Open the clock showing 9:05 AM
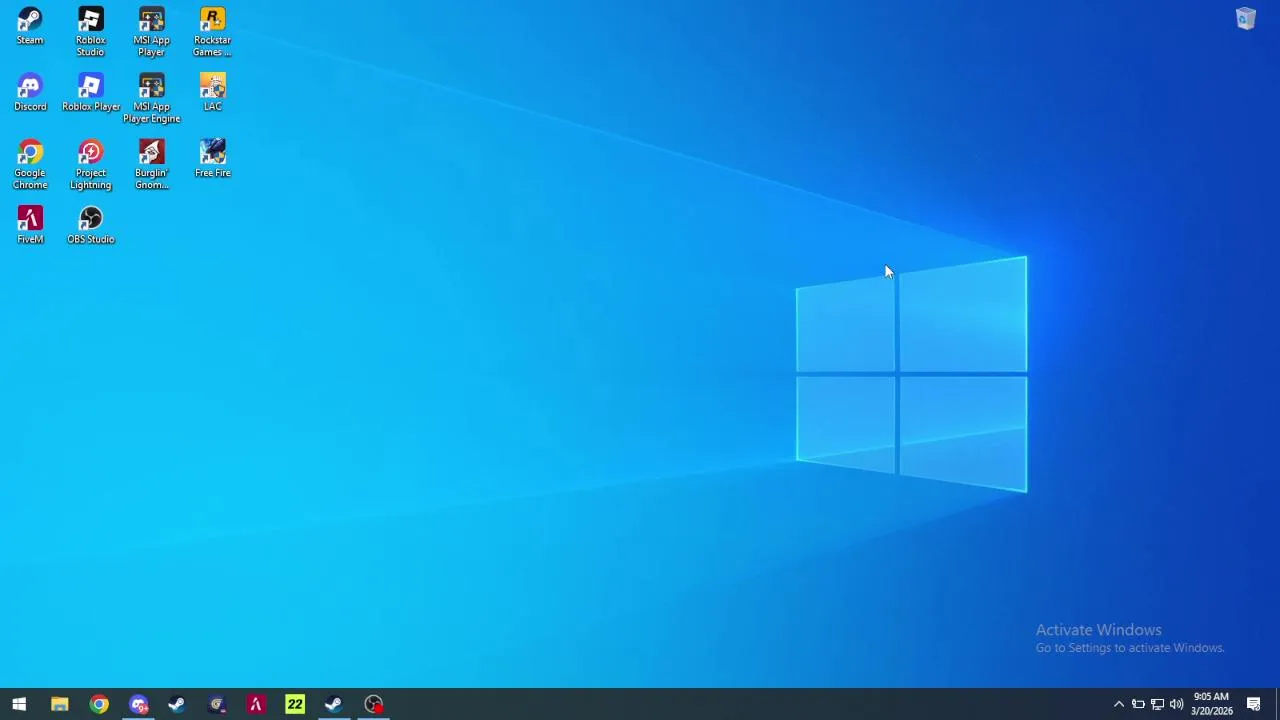Screen dimensions: 1280x720 [x=1211, y=704]
